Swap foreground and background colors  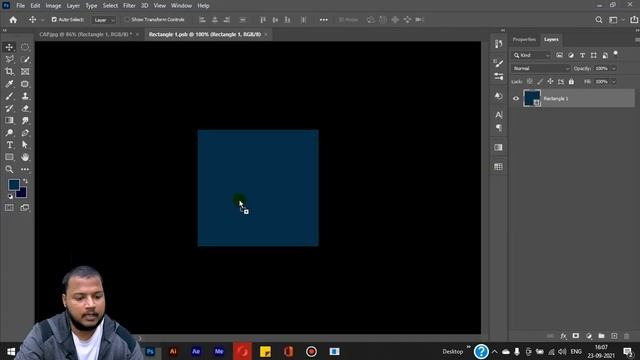[x=25, y=180]
